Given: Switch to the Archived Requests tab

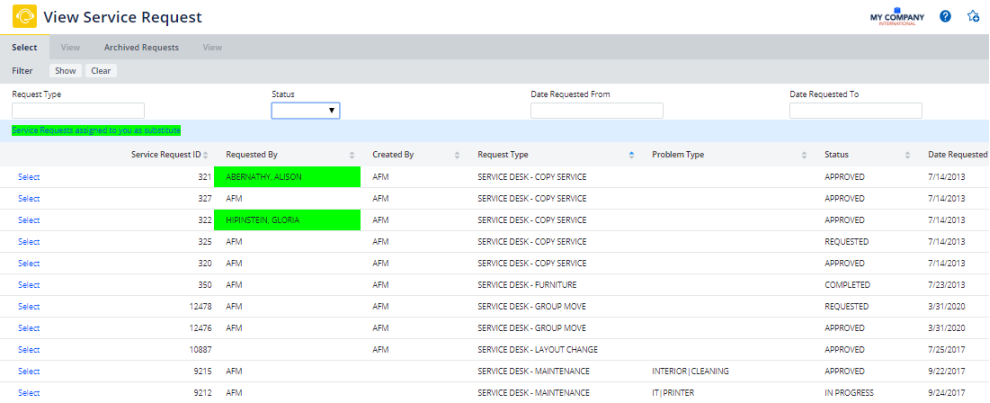Looking at the screenshot, I should pos(141,47).
